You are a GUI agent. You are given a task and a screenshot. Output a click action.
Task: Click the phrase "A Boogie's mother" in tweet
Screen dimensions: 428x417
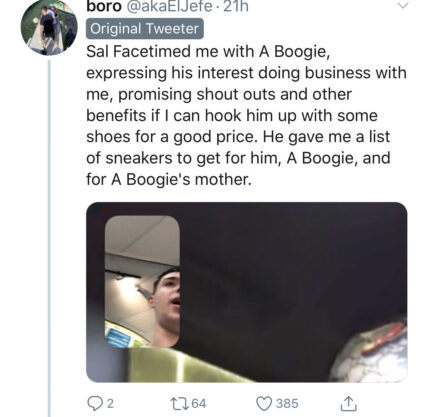(x=180, y=180)
